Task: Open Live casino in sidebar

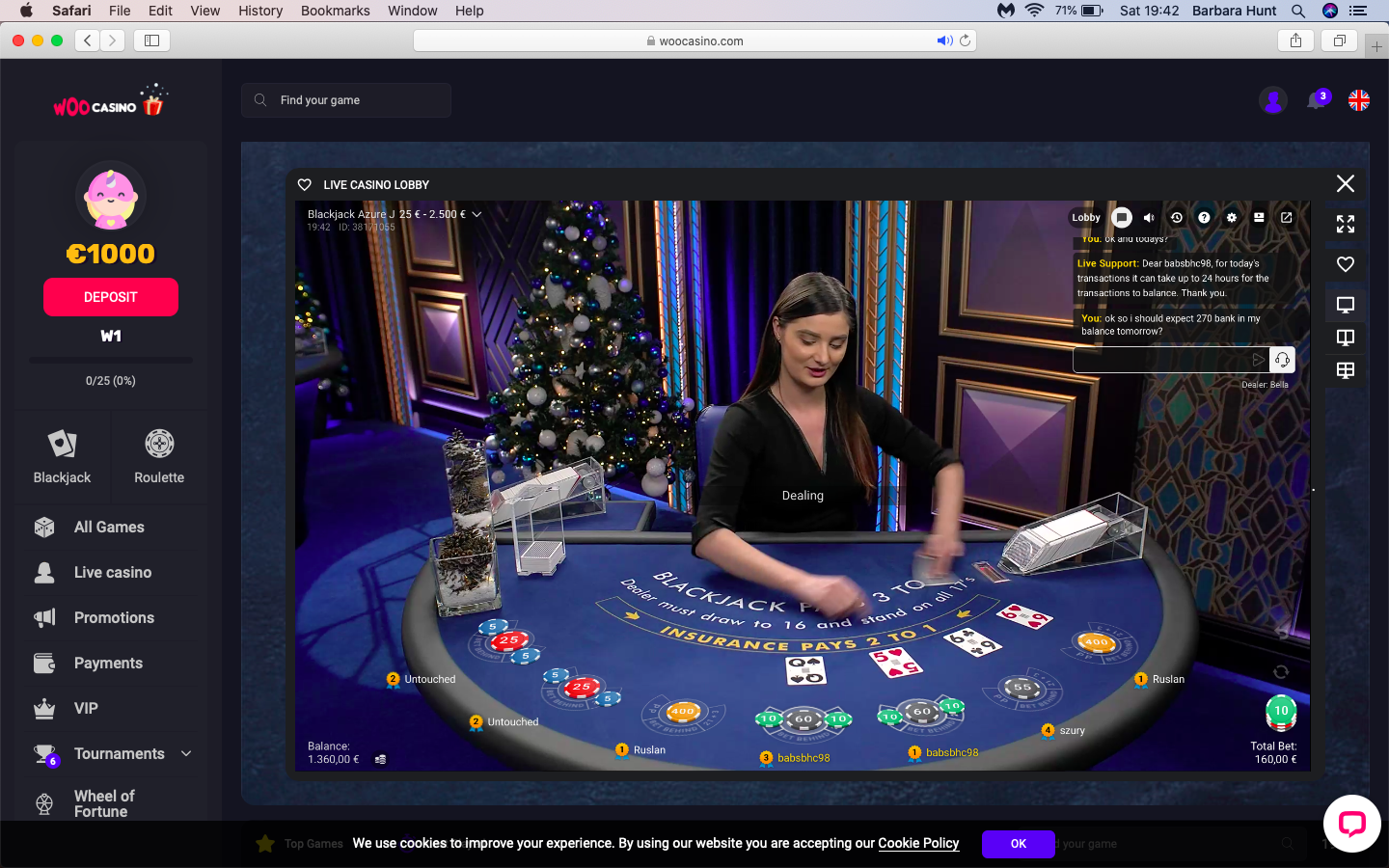Action: 113,573
